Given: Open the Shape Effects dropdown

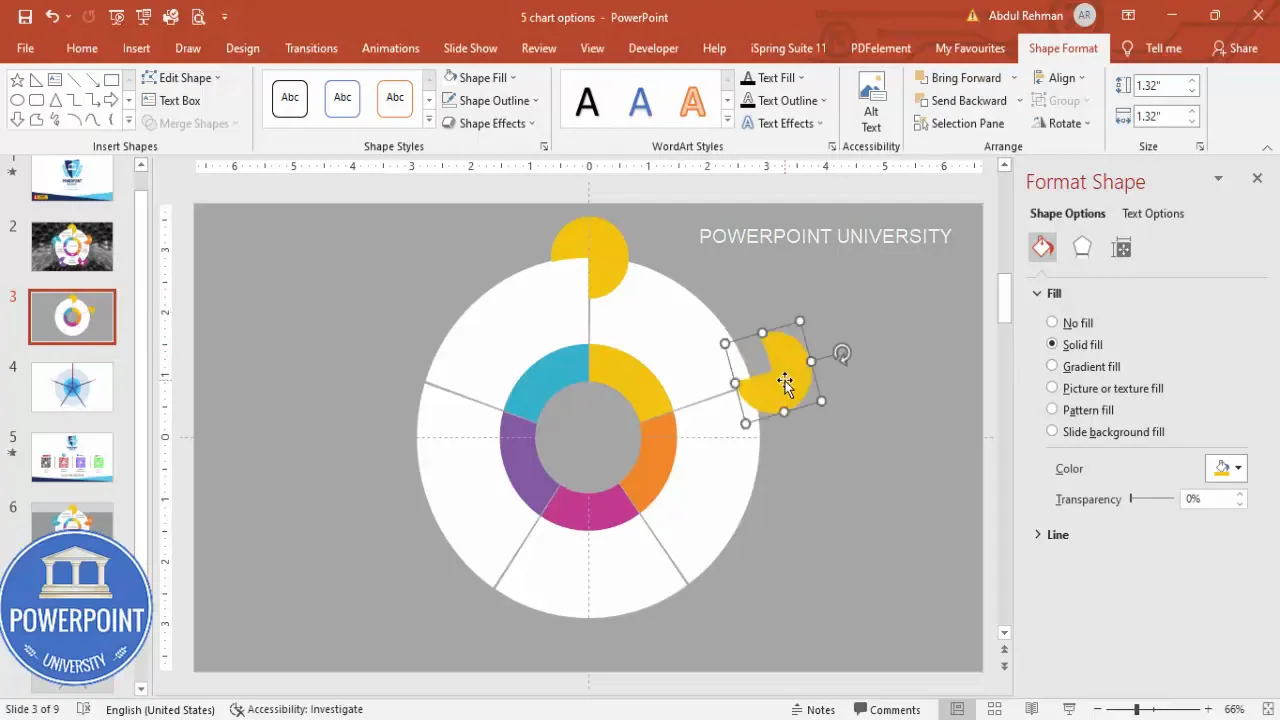Looking at the screenshot, I should 488,123.
